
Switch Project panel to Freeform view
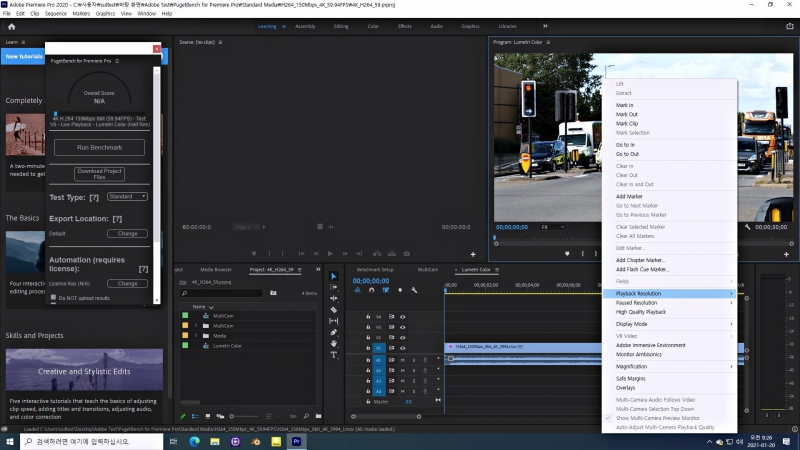220,416
